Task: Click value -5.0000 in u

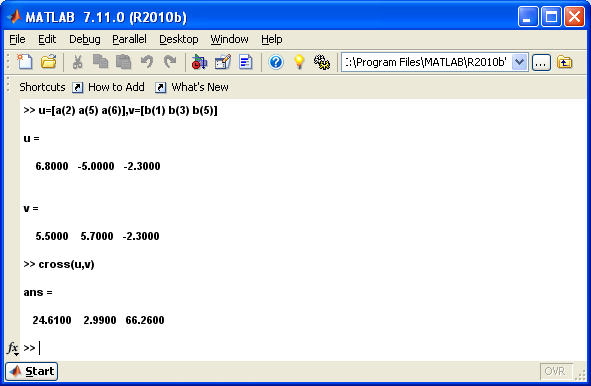Action: [x=96, y=166]
